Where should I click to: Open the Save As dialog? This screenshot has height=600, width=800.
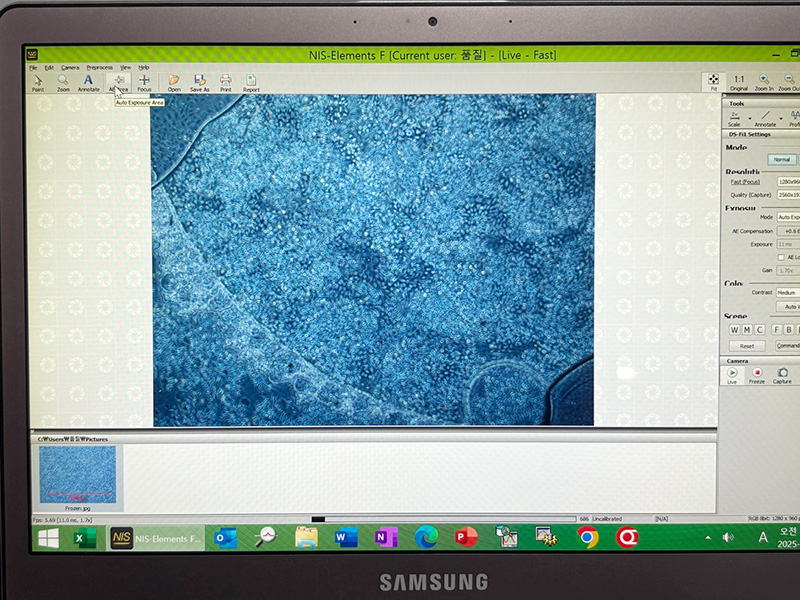point(200,81)
